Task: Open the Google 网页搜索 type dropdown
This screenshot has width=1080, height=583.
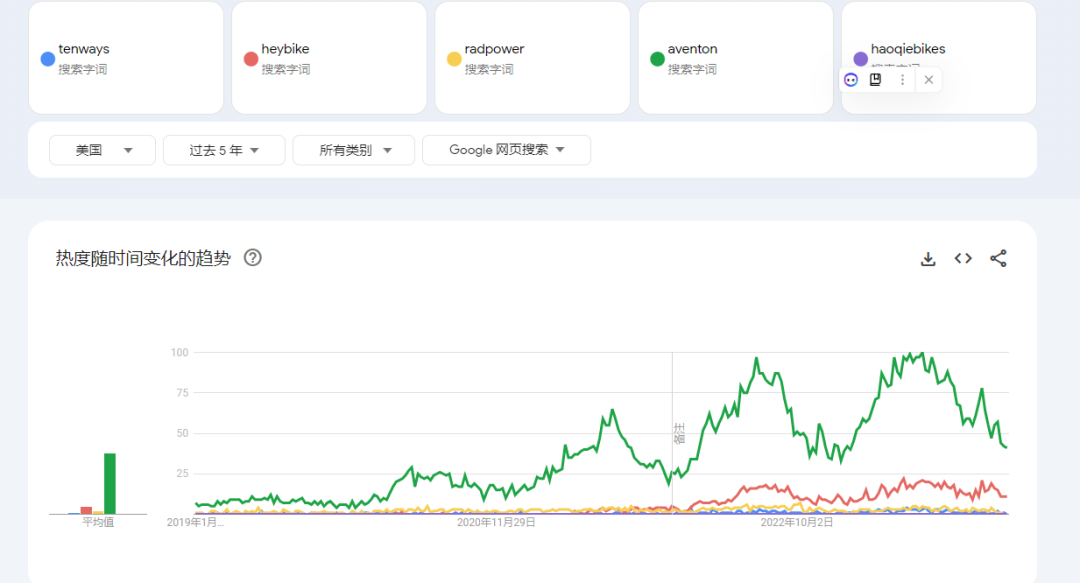Action: click(x=506, y=150)
